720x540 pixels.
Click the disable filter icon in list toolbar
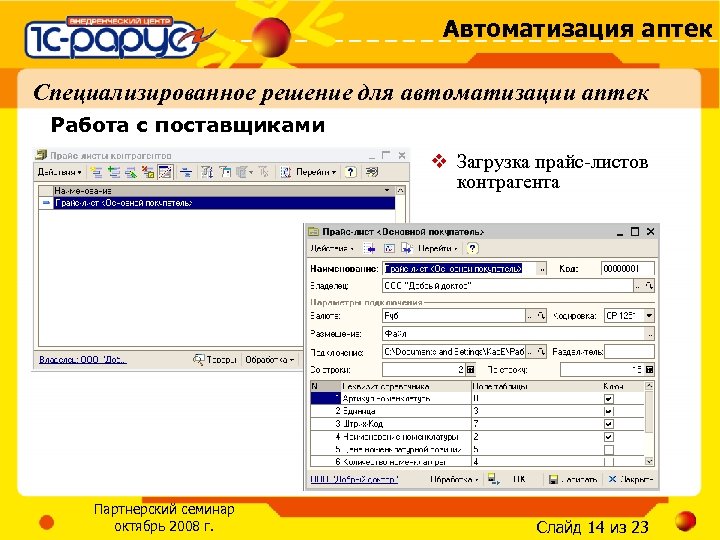coord(264,172)
